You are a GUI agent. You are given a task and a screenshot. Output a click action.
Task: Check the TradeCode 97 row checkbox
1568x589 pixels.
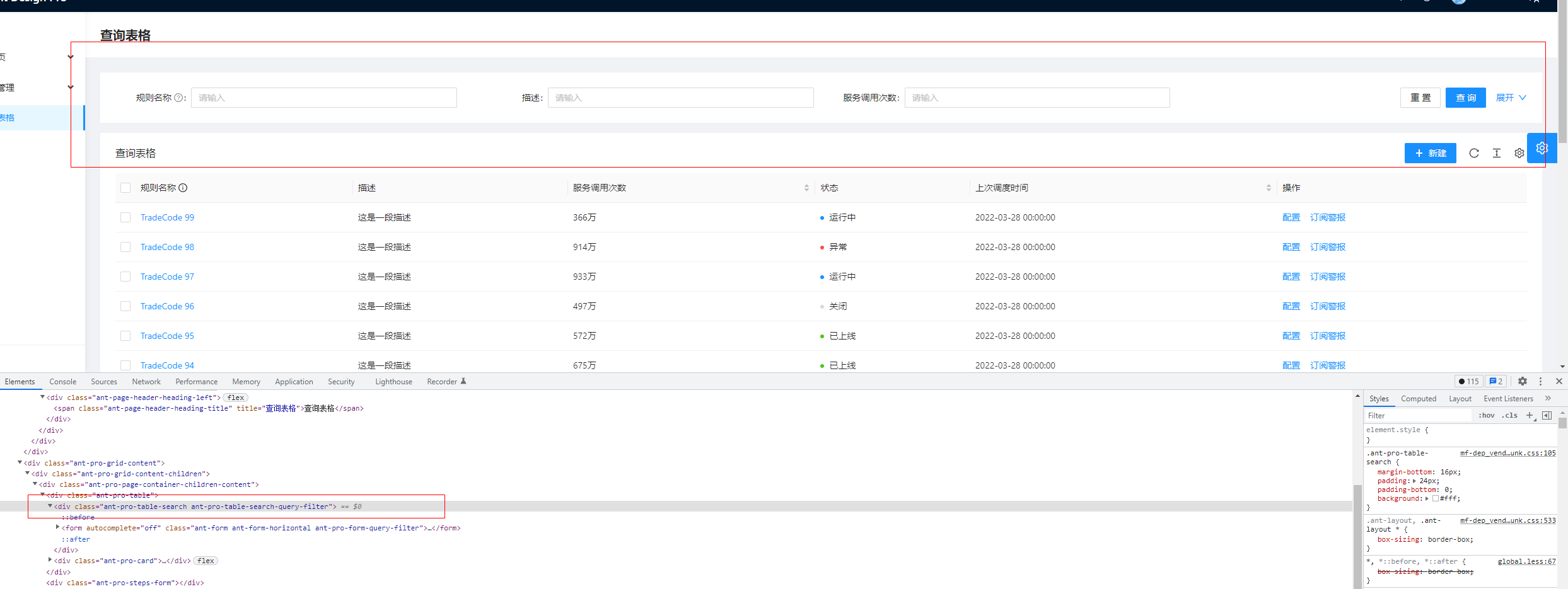(x=125, y=277)
